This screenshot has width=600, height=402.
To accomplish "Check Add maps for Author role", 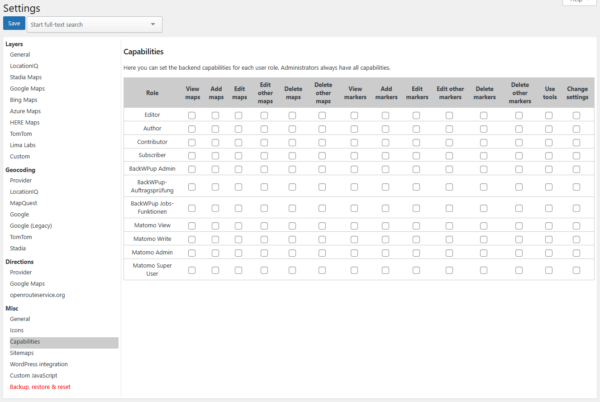I will pyautogui.click(x=215, y=129).
